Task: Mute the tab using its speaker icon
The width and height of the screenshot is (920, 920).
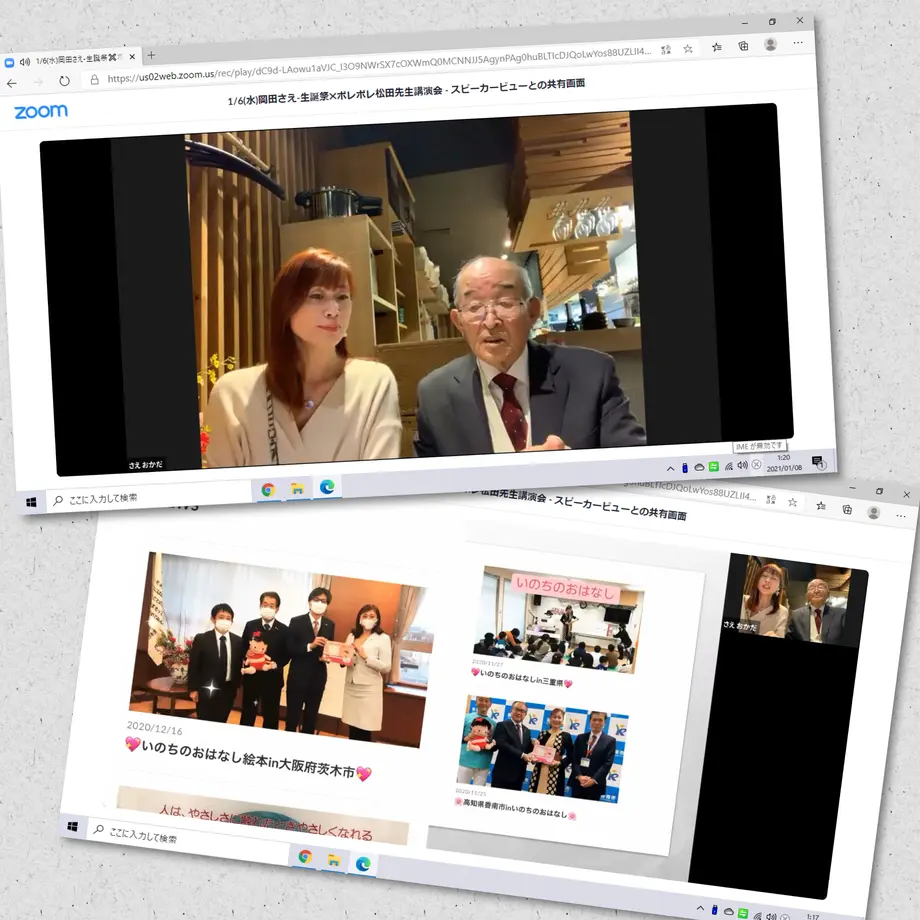Action: tap(25, 62)
